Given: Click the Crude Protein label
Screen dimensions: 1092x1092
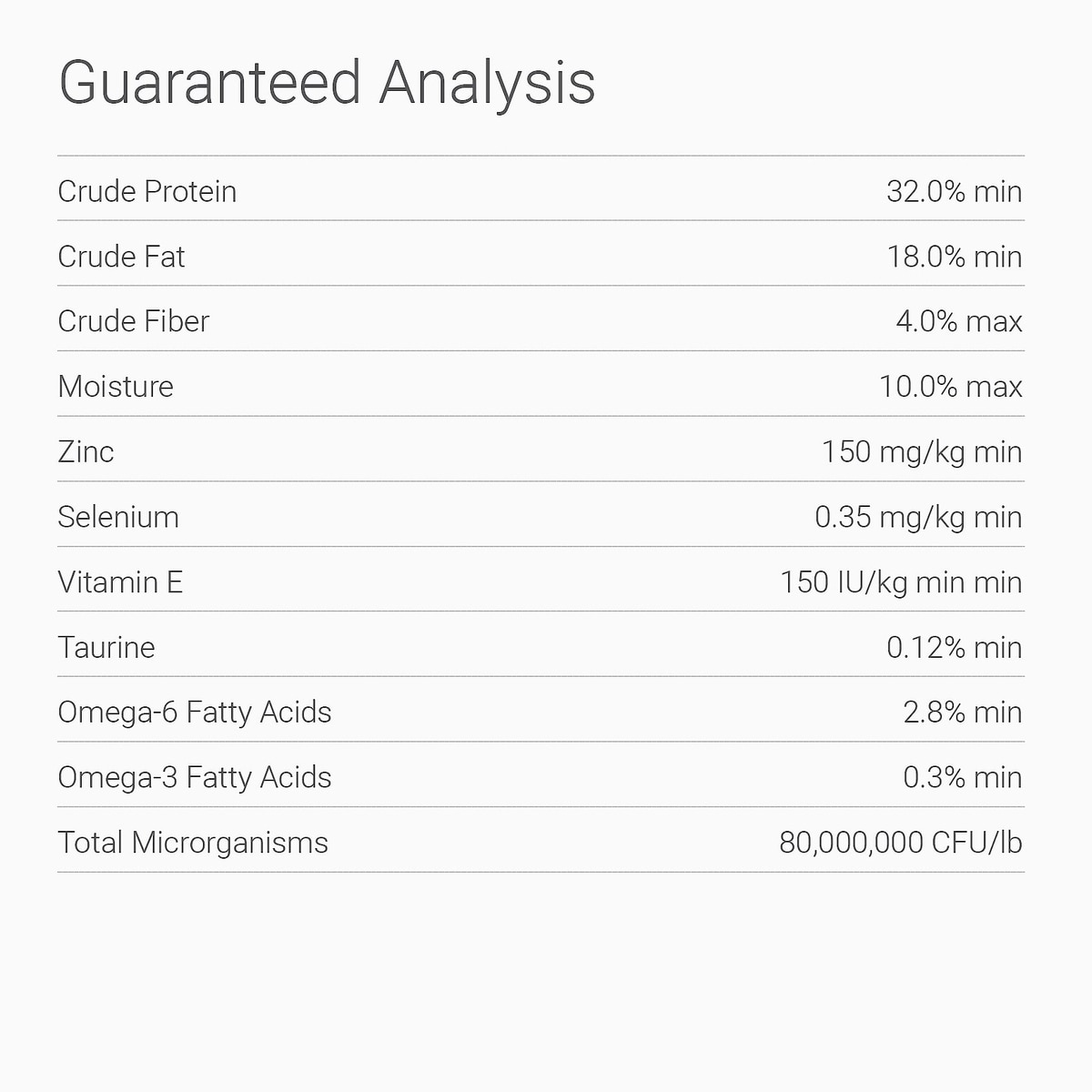Looking at the screenshot, I should 147,191.
